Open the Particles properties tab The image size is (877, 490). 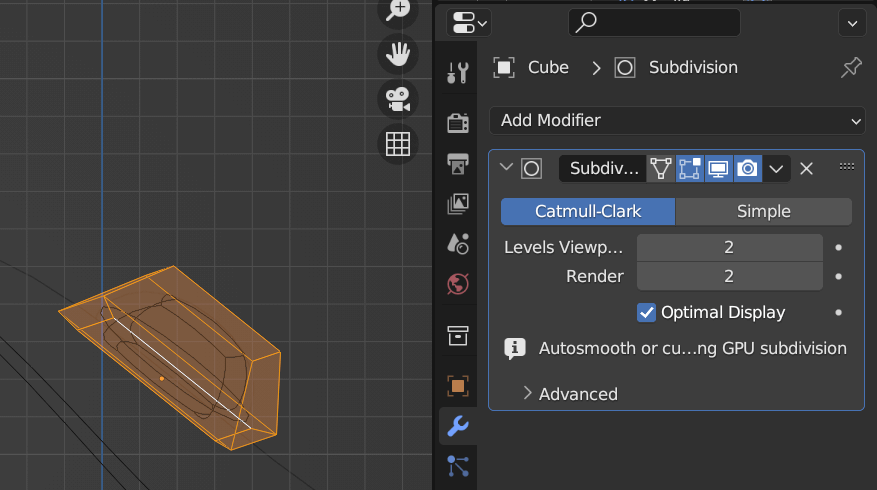[x=458, y=467]
